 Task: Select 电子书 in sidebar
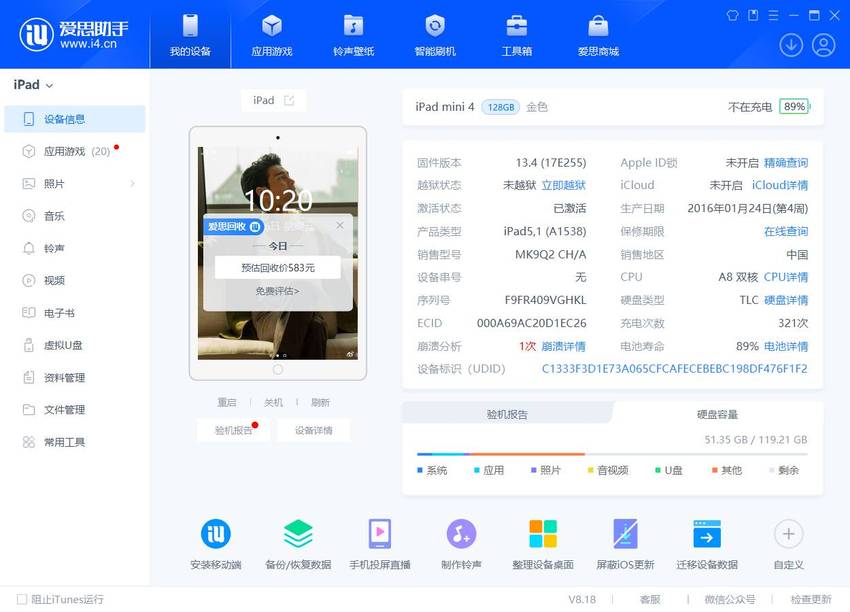(x=75, y=313)
